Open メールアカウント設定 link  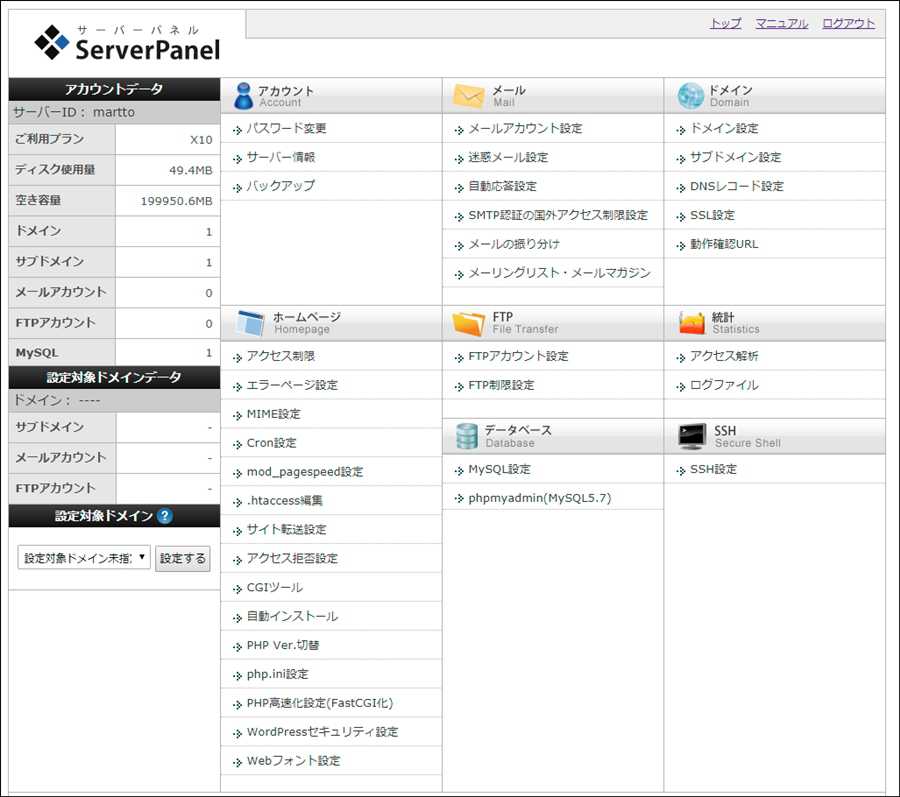pos(525,129)
